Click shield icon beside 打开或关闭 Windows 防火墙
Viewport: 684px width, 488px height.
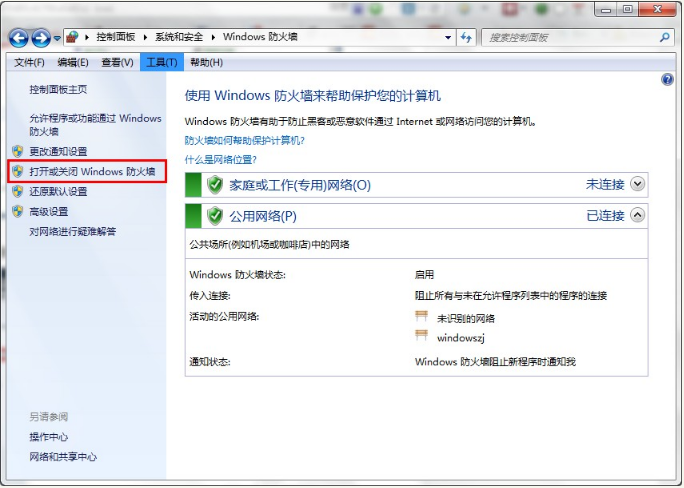pos(18,171)
